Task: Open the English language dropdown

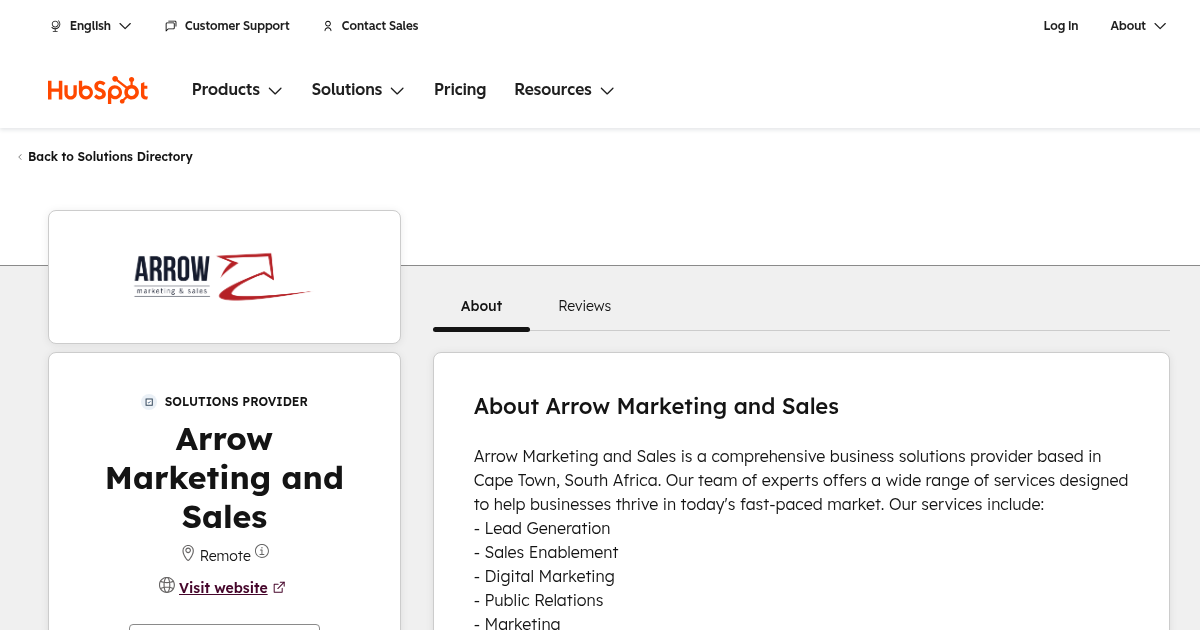Action: click(91, 26)
